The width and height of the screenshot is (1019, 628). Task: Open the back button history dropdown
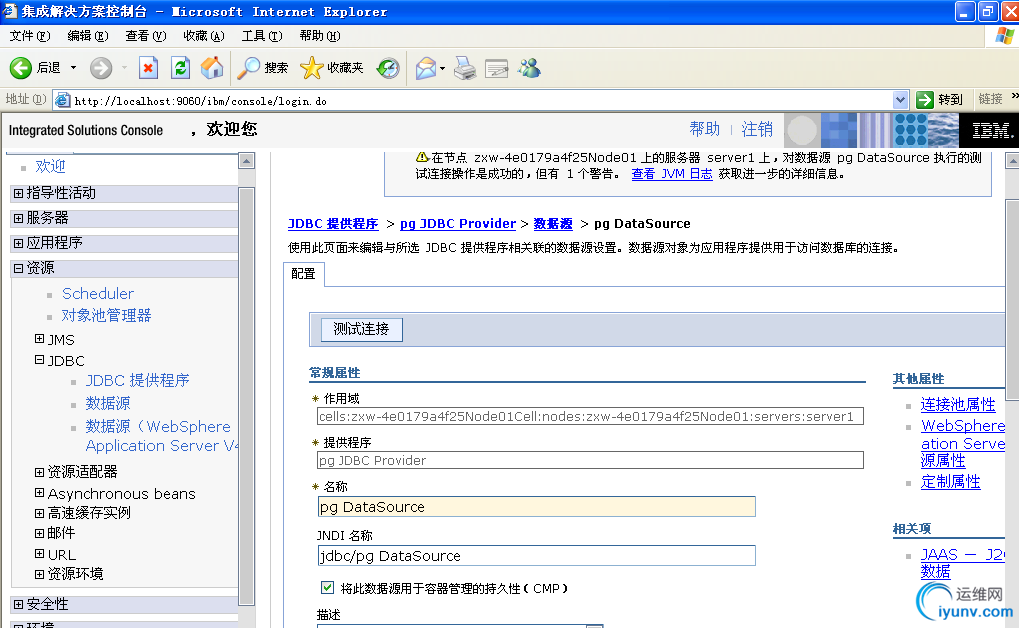[73, 68]
